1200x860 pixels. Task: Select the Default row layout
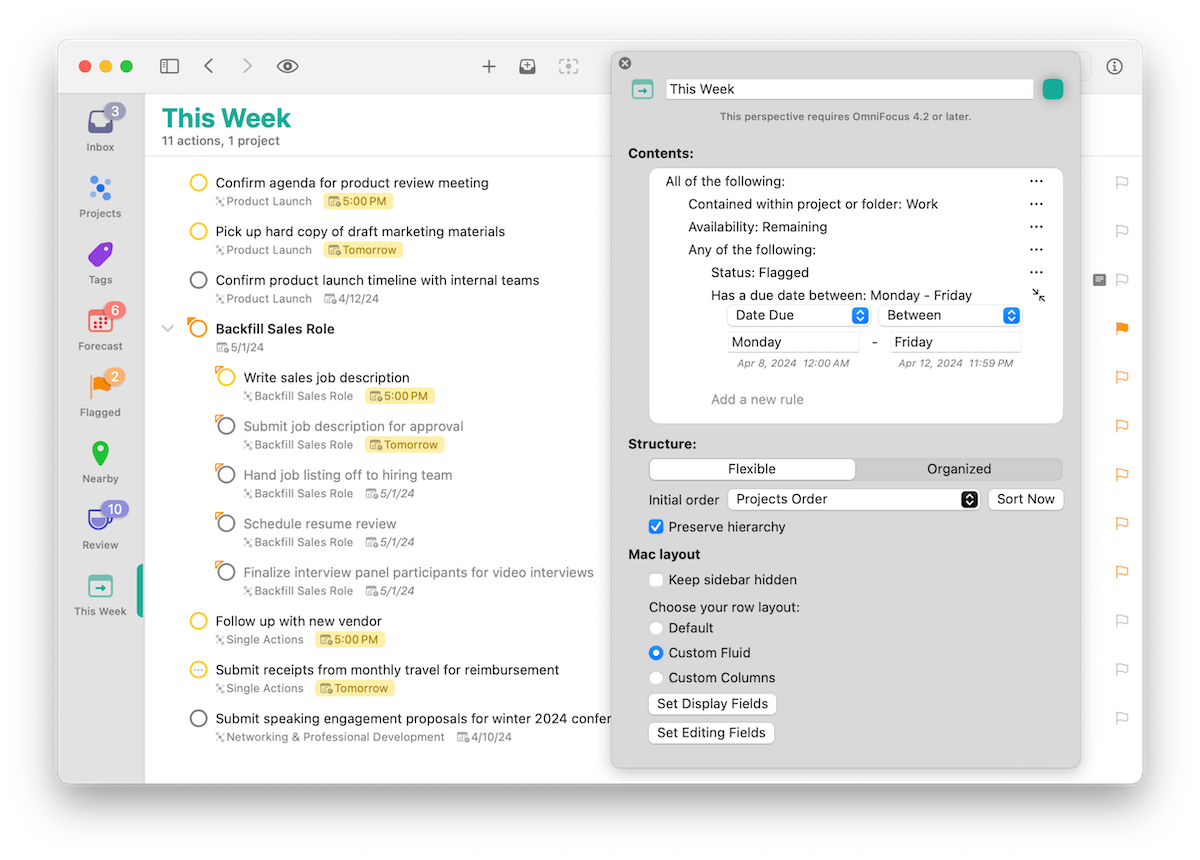click(x=656, y=628)
